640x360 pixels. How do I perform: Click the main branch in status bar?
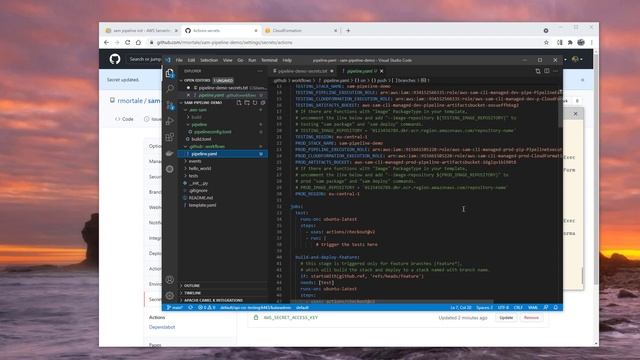click(175, 307)
